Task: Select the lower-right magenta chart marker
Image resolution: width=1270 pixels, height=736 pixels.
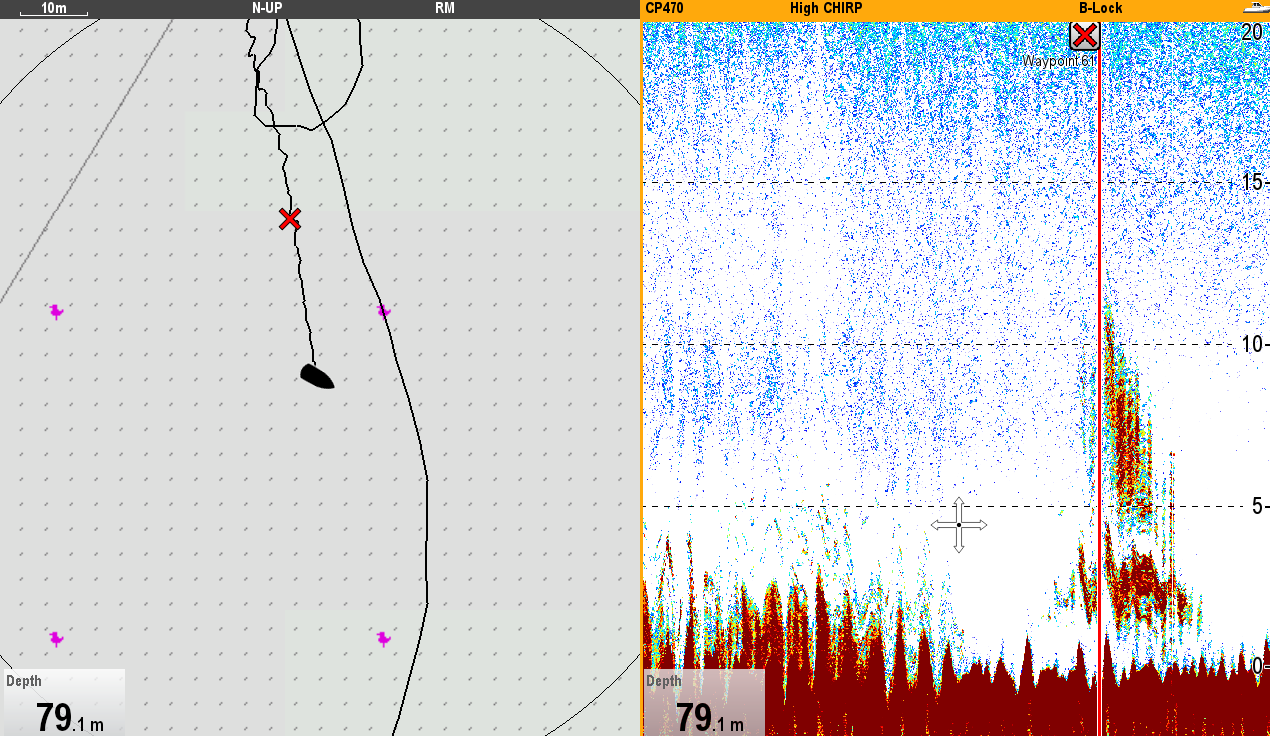Action: [383, 638]
